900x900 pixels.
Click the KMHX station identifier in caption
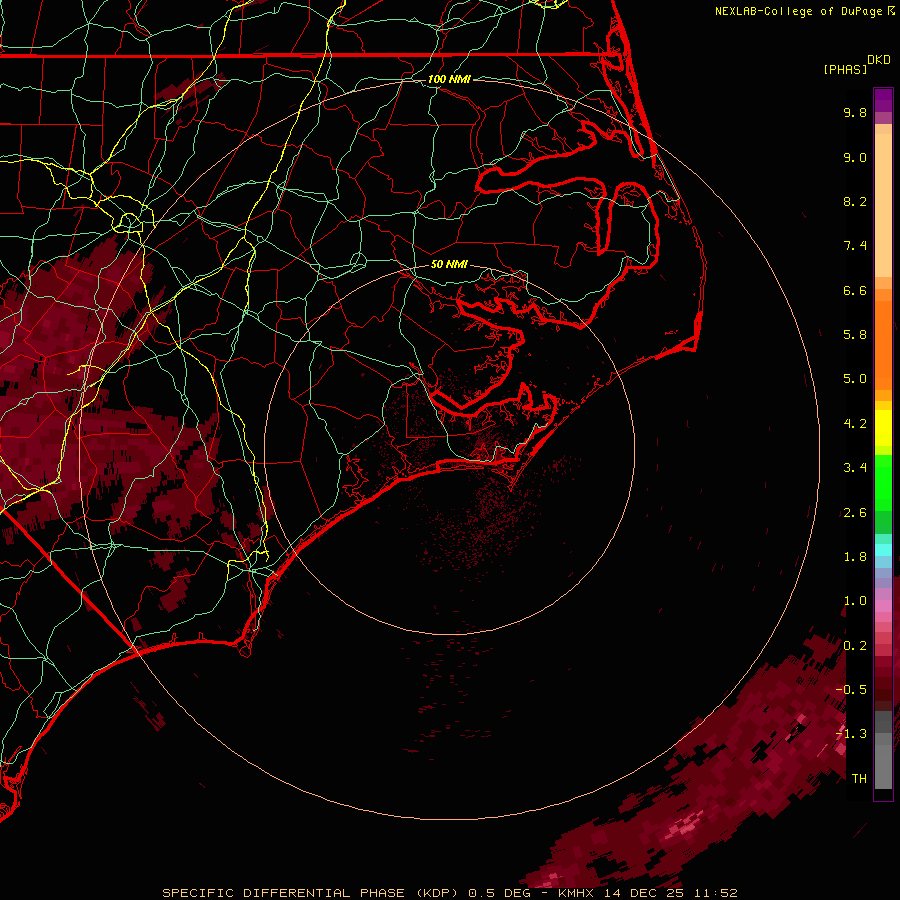coord(576,893)
